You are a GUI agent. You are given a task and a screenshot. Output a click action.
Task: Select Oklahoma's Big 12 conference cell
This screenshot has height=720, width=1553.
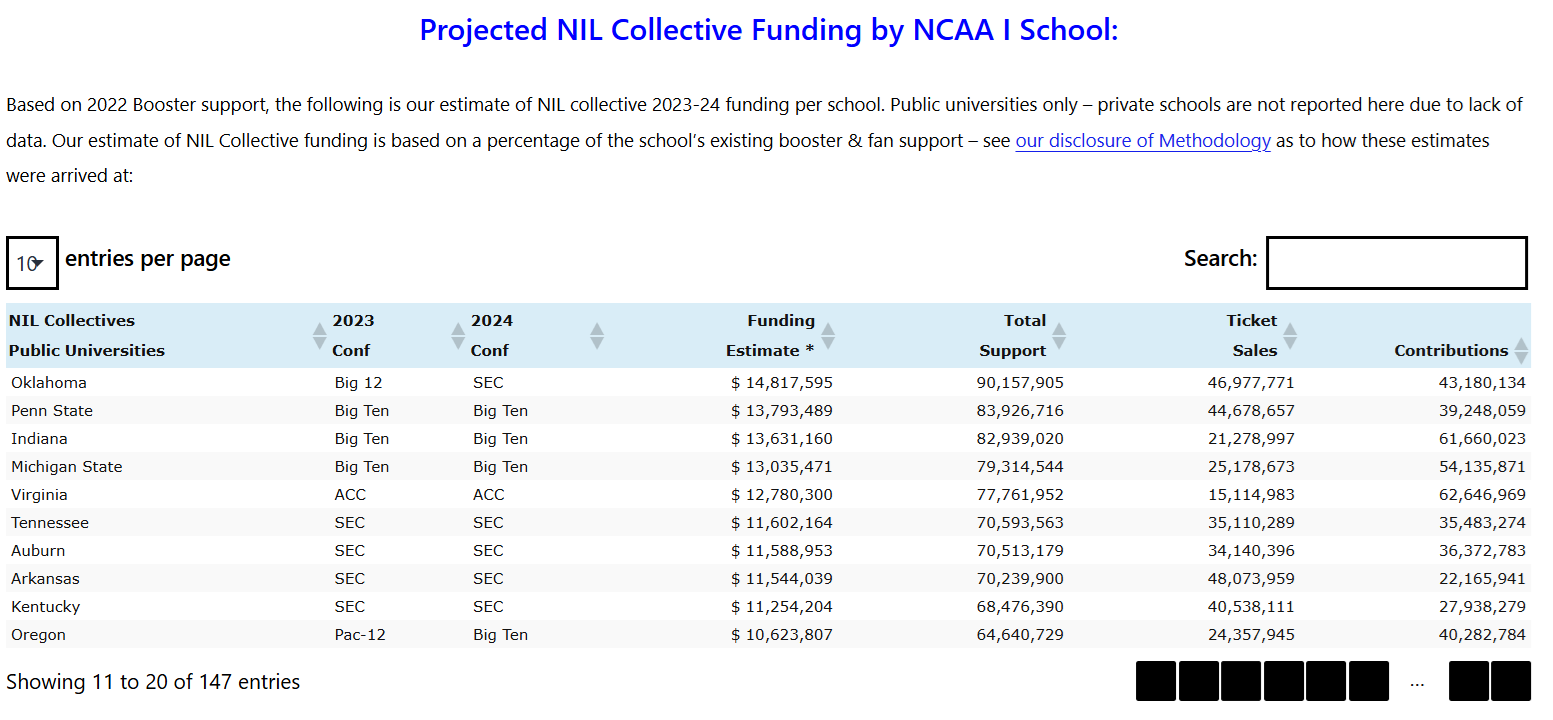359,383
